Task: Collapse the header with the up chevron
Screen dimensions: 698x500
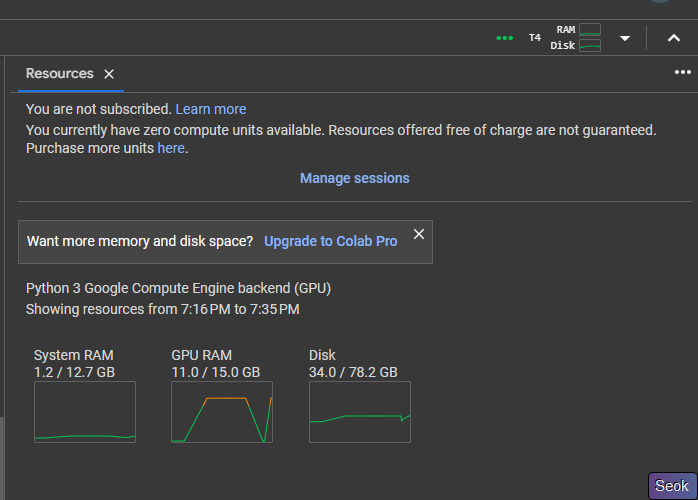Action: (x=673, y=38)
